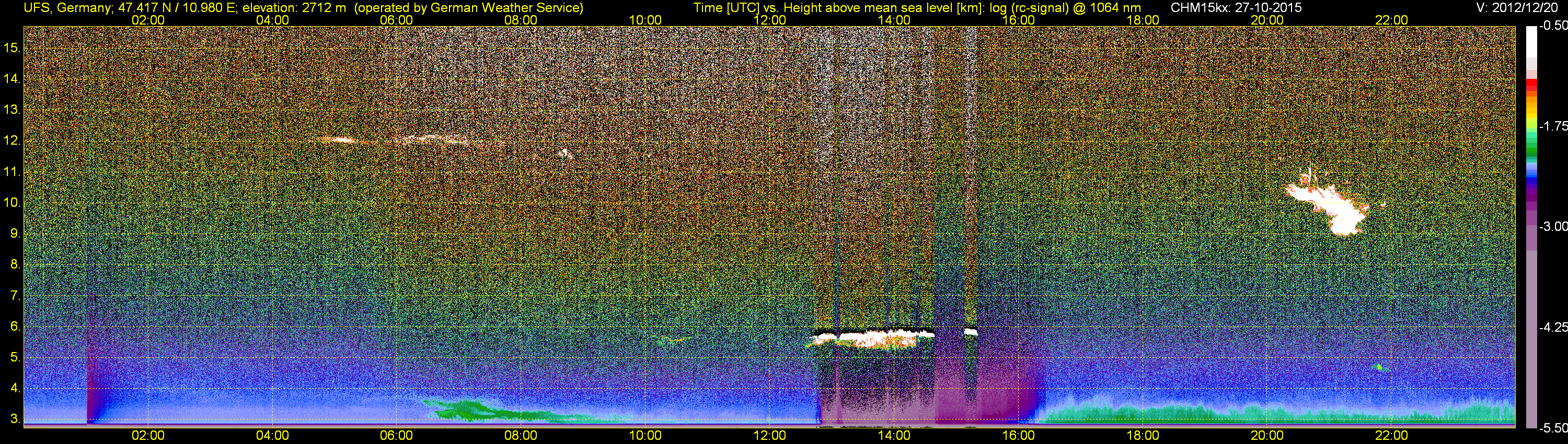Click the 12:00 tick label on bottom axis

769,436
